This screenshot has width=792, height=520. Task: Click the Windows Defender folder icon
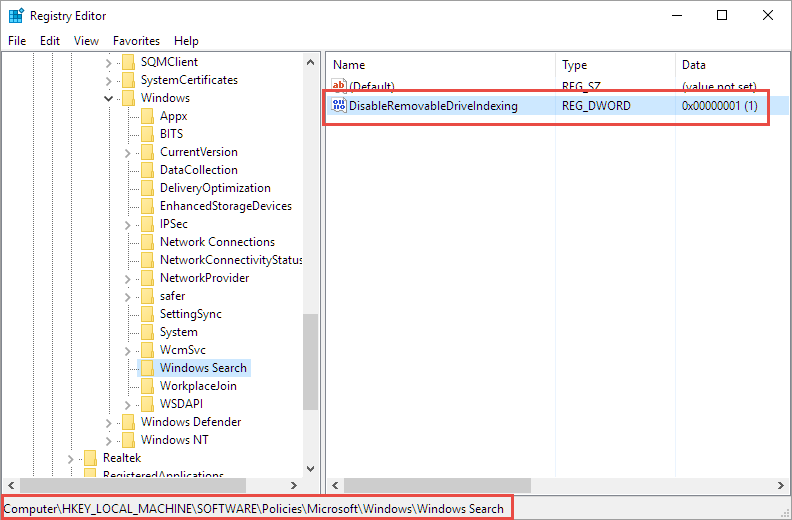click(127, 422)
